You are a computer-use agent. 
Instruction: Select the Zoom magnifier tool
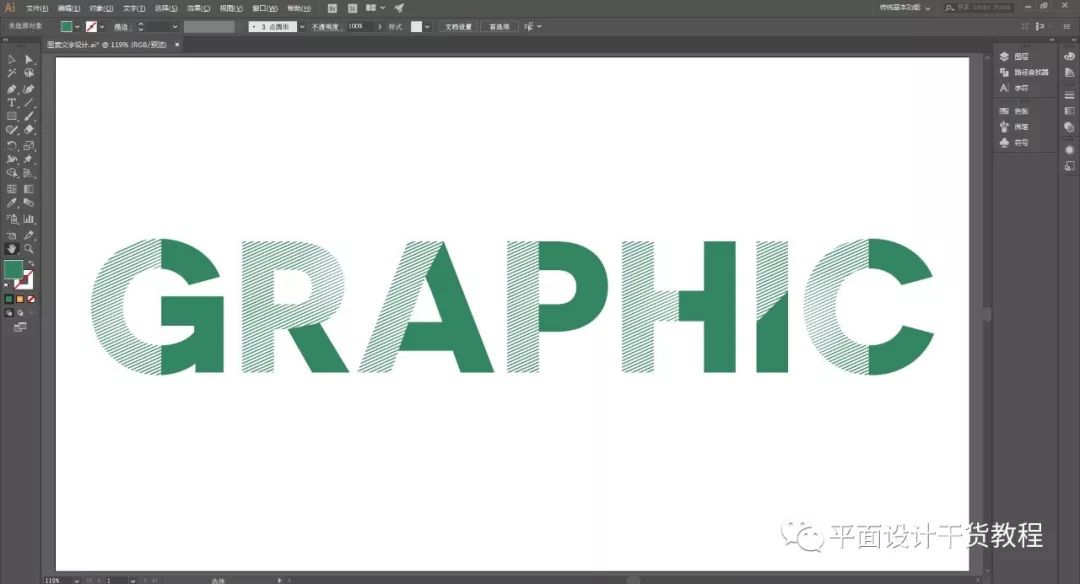pos(28,249)
